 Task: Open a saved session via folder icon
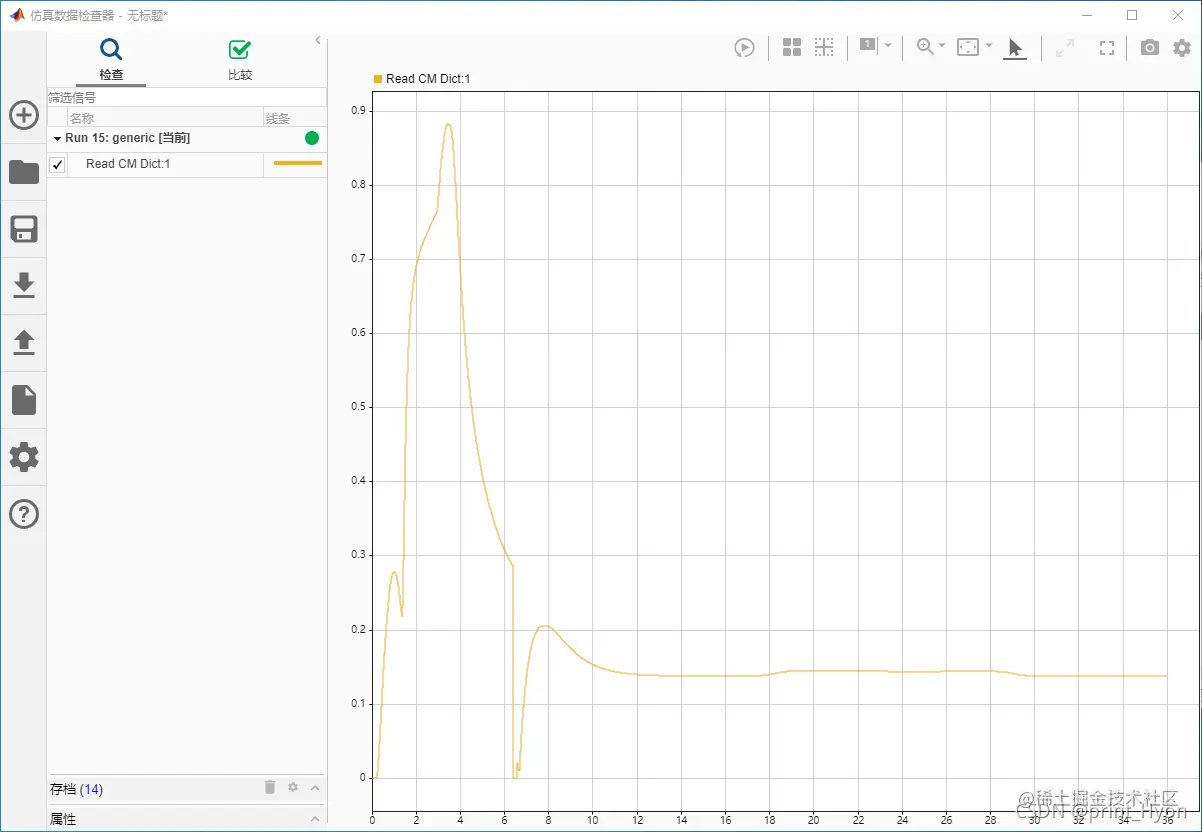(24, 172)
